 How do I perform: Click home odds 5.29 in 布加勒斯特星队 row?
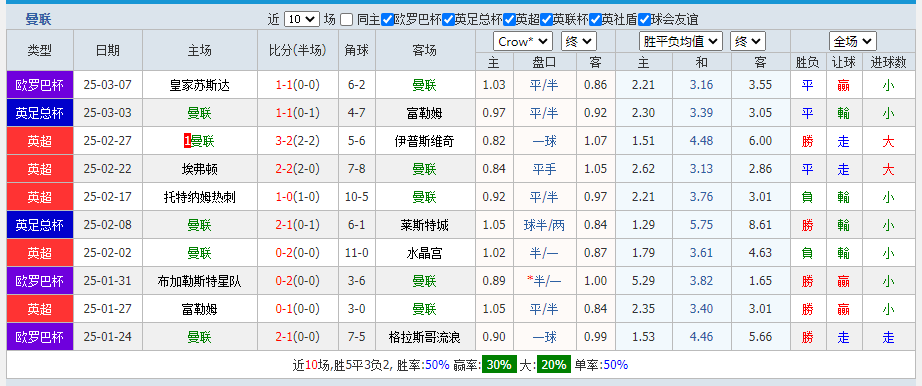643,282
